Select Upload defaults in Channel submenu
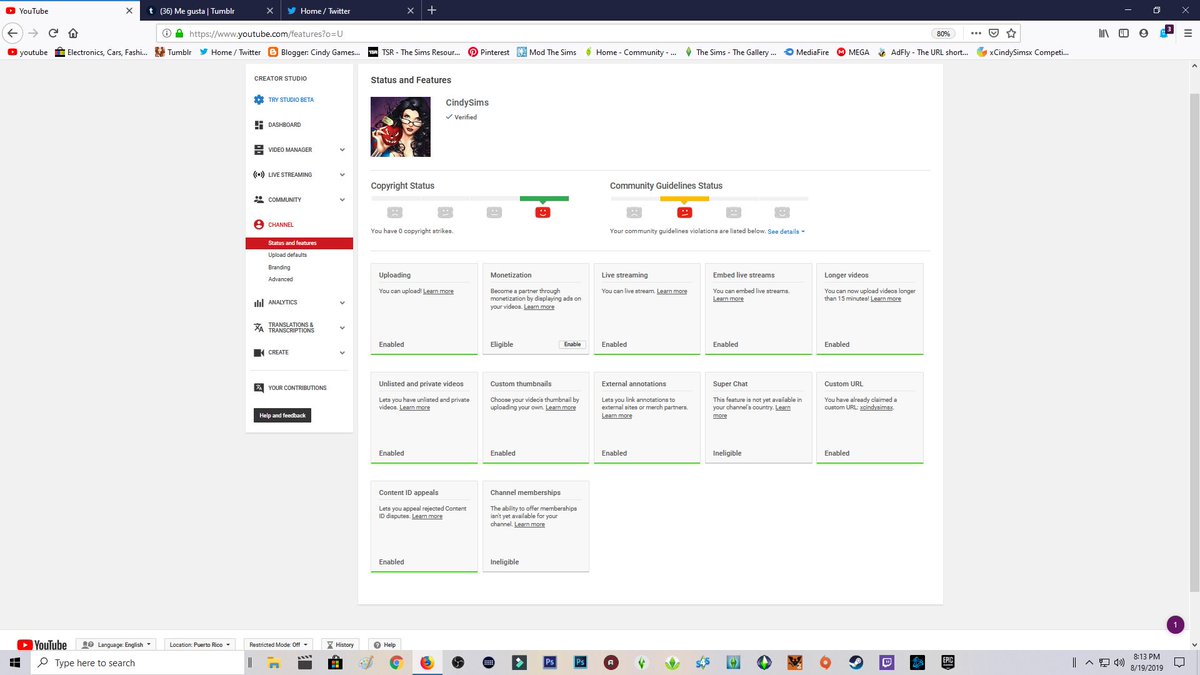The height and width of the screenshot is (675, 1200). click(x=288, y=255)
